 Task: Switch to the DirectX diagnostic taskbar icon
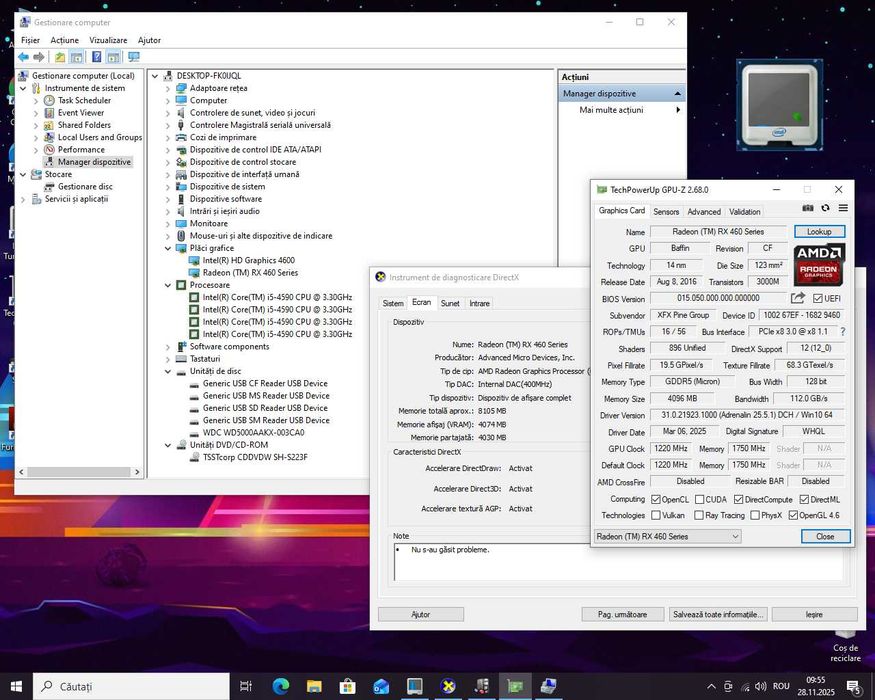(448, 686)
